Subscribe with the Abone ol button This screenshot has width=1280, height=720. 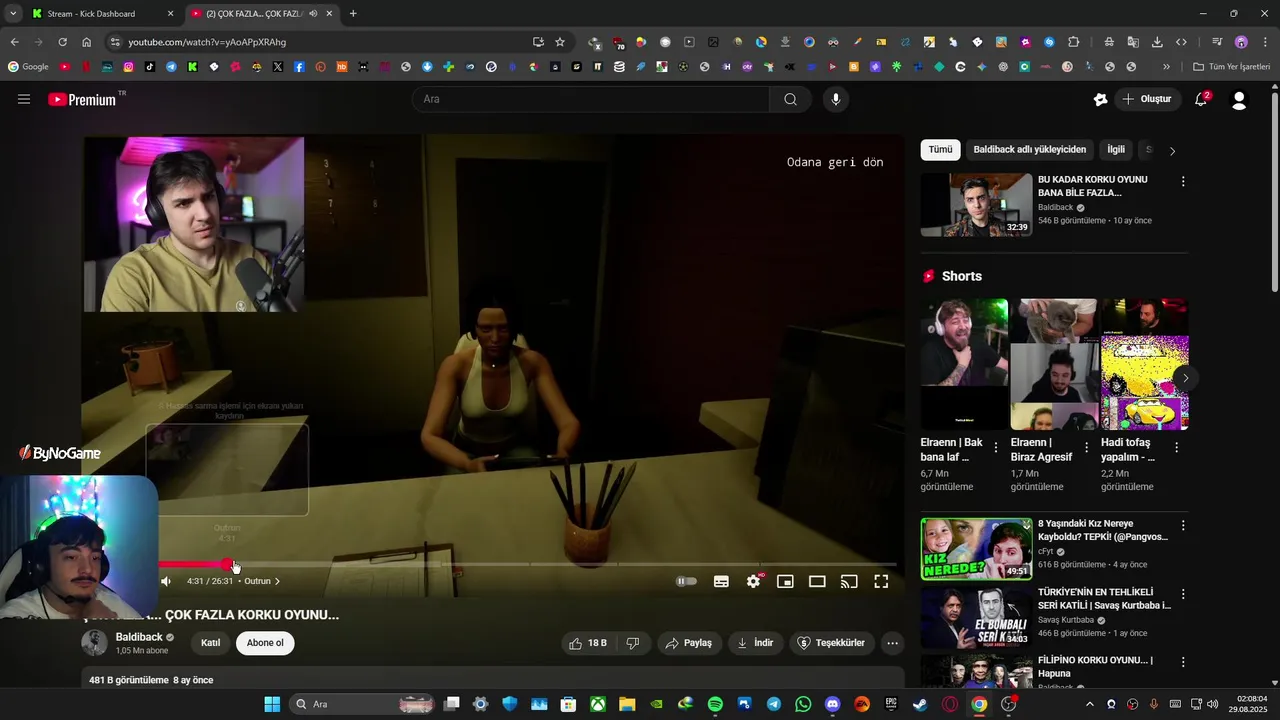(x=265, y=643)
